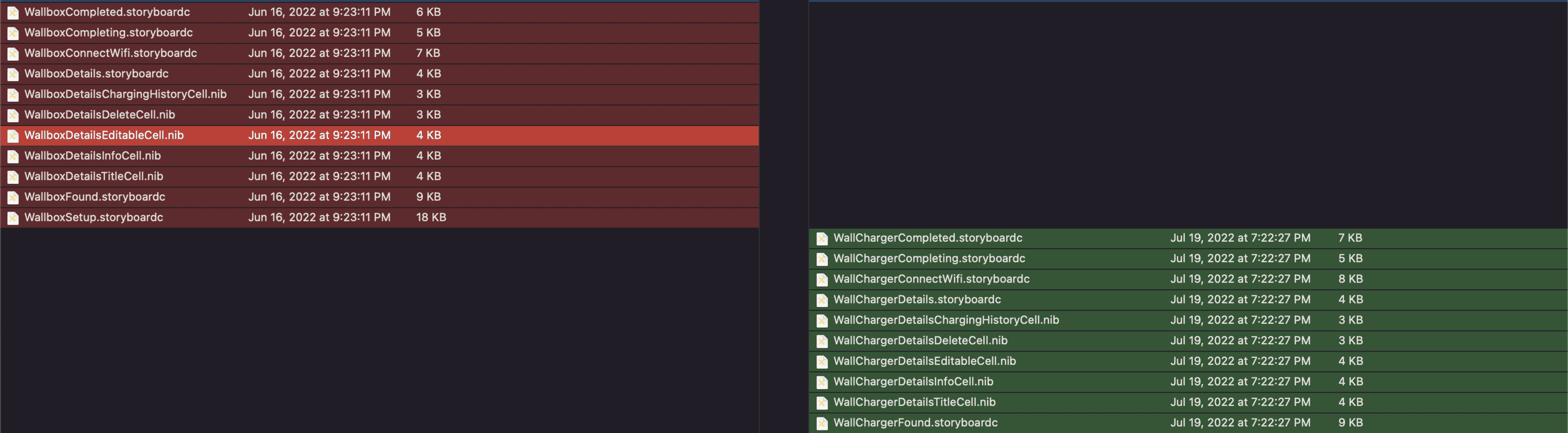Select the highlighted WallboxDetailsEditableCell.nib row
The width and height of the screenshot is (1568, 433).
380,135
